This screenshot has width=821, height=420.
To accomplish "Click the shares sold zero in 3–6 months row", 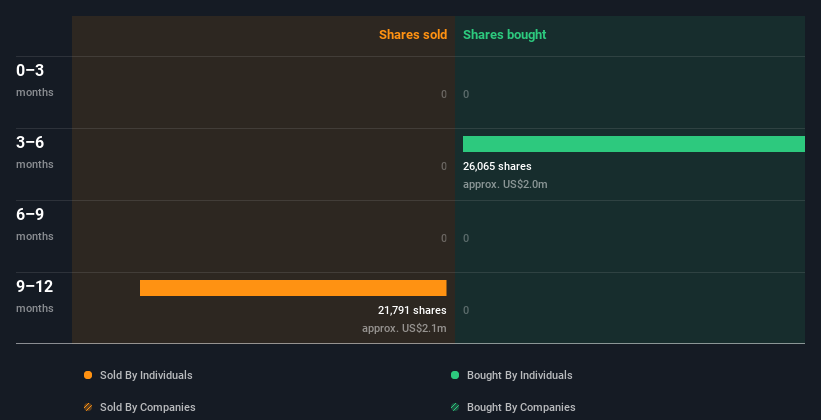I will (444, 166).
